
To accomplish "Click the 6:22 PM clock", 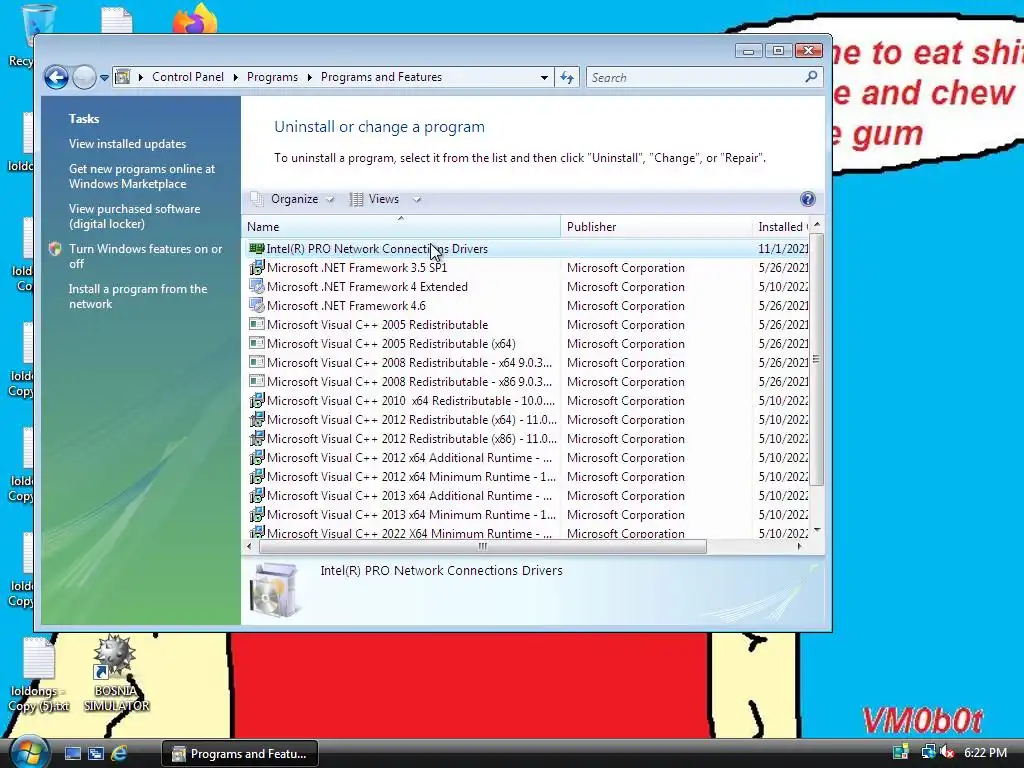I will coord(985,753).
